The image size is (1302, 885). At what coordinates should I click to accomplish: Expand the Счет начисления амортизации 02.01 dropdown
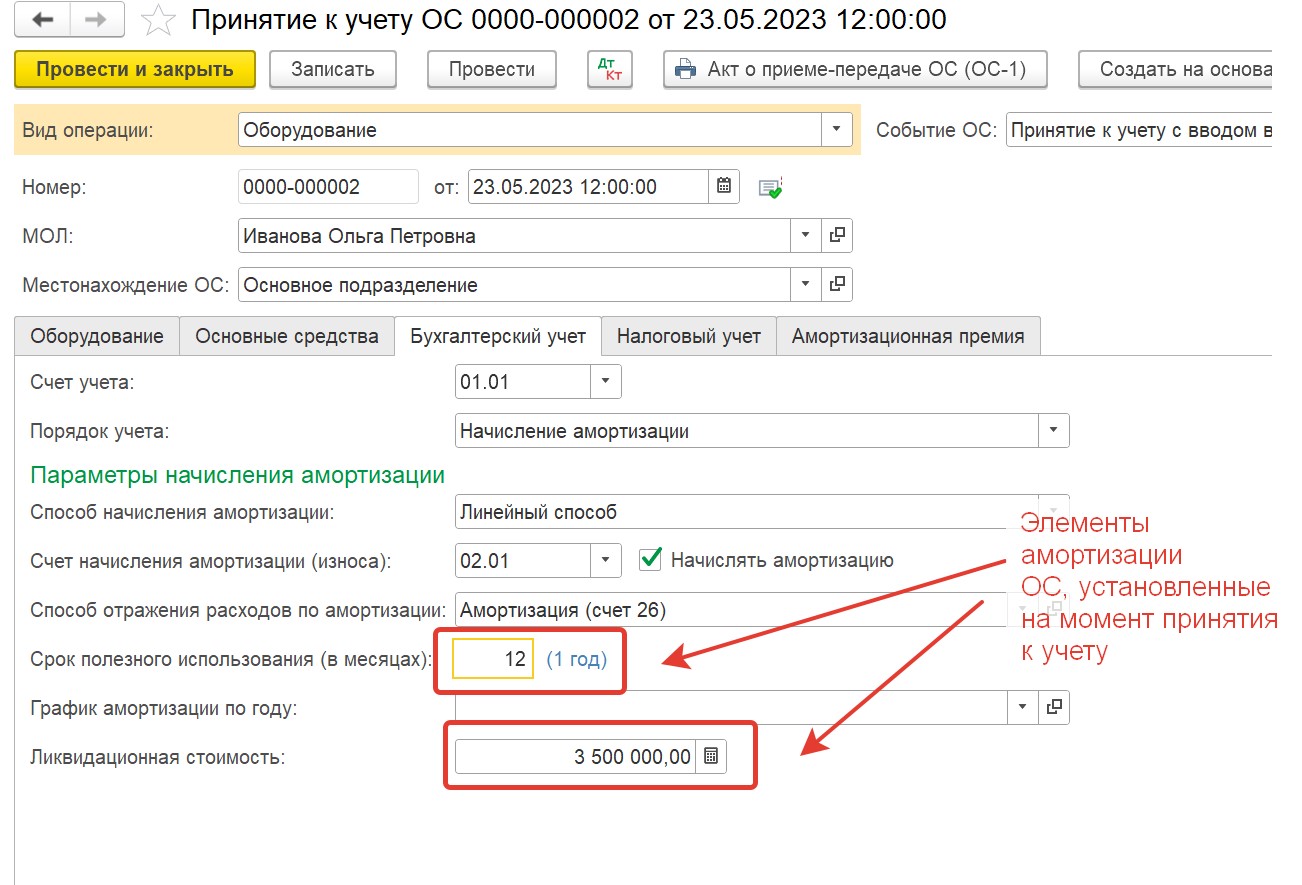click(606, 561)
